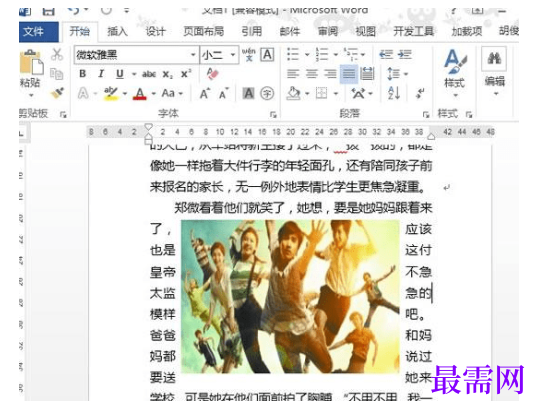The width and height of the screenshot is (543, 411).
Task: Click the Sort A-Z icon
Action: coord(394,93)
